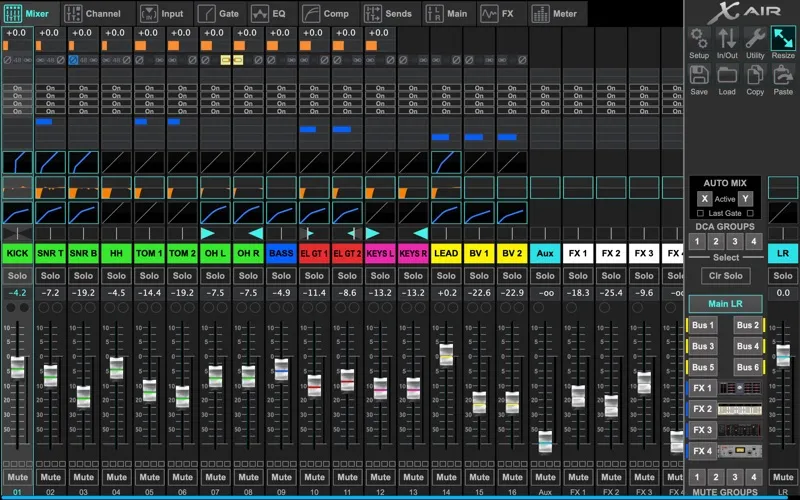The width and height of the screenshot is (800, 500).
Task: Click the Paste icon
Action: (783, 75)
